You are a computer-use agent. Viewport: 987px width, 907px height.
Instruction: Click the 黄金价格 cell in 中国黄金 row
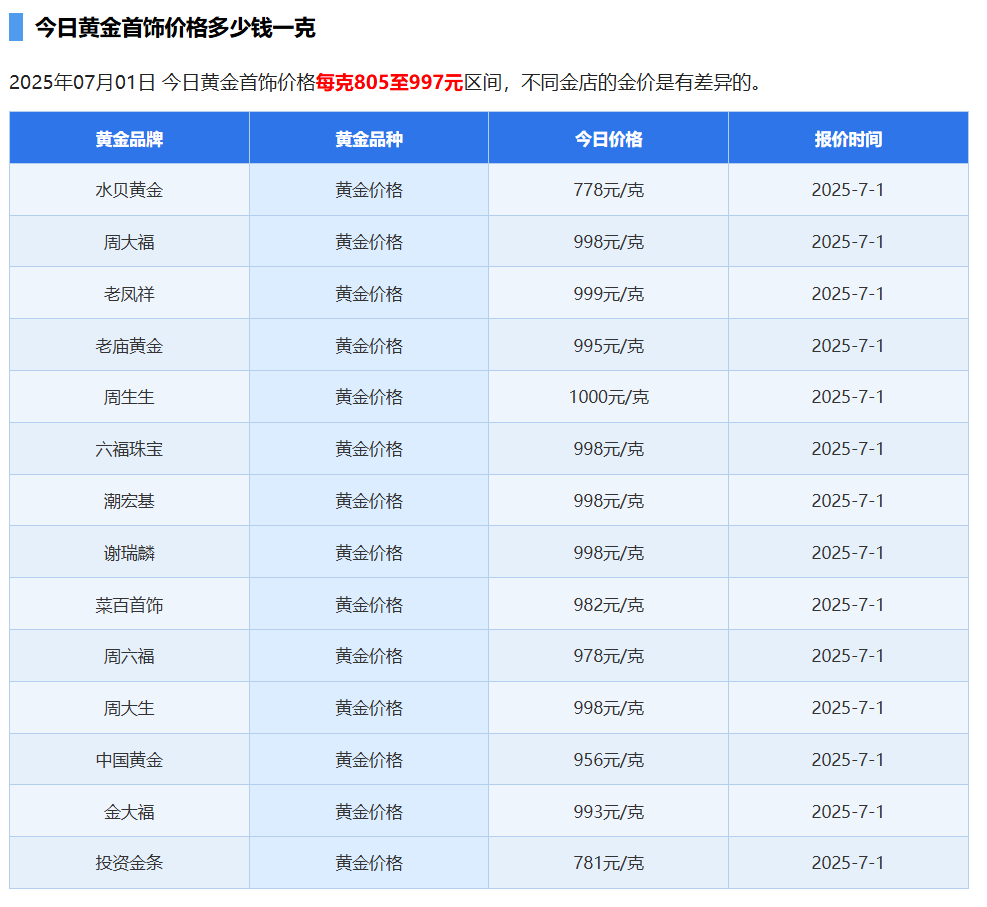(369, 760)
